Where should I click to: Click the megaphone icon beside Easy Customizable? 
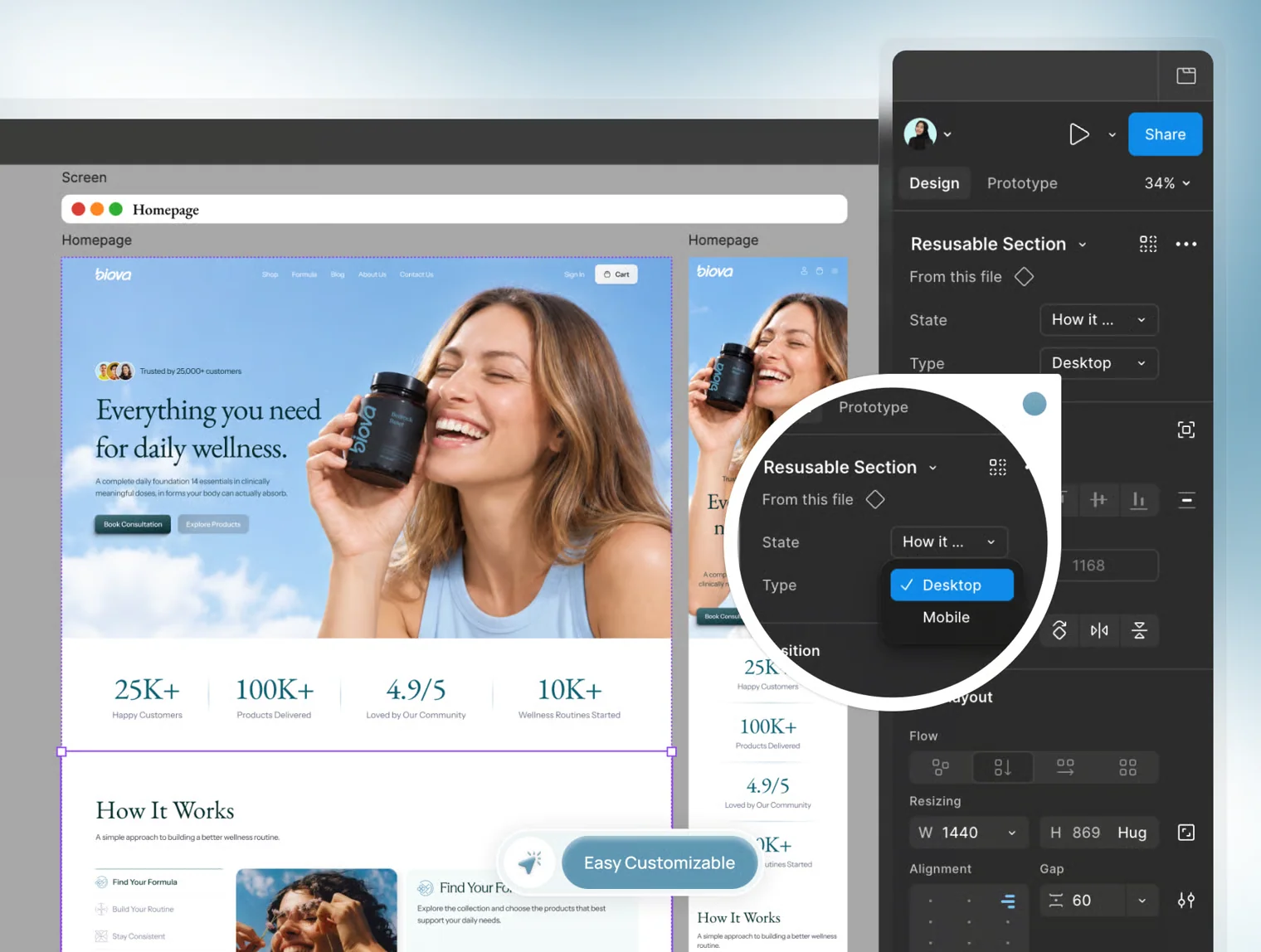click(530, 862)
